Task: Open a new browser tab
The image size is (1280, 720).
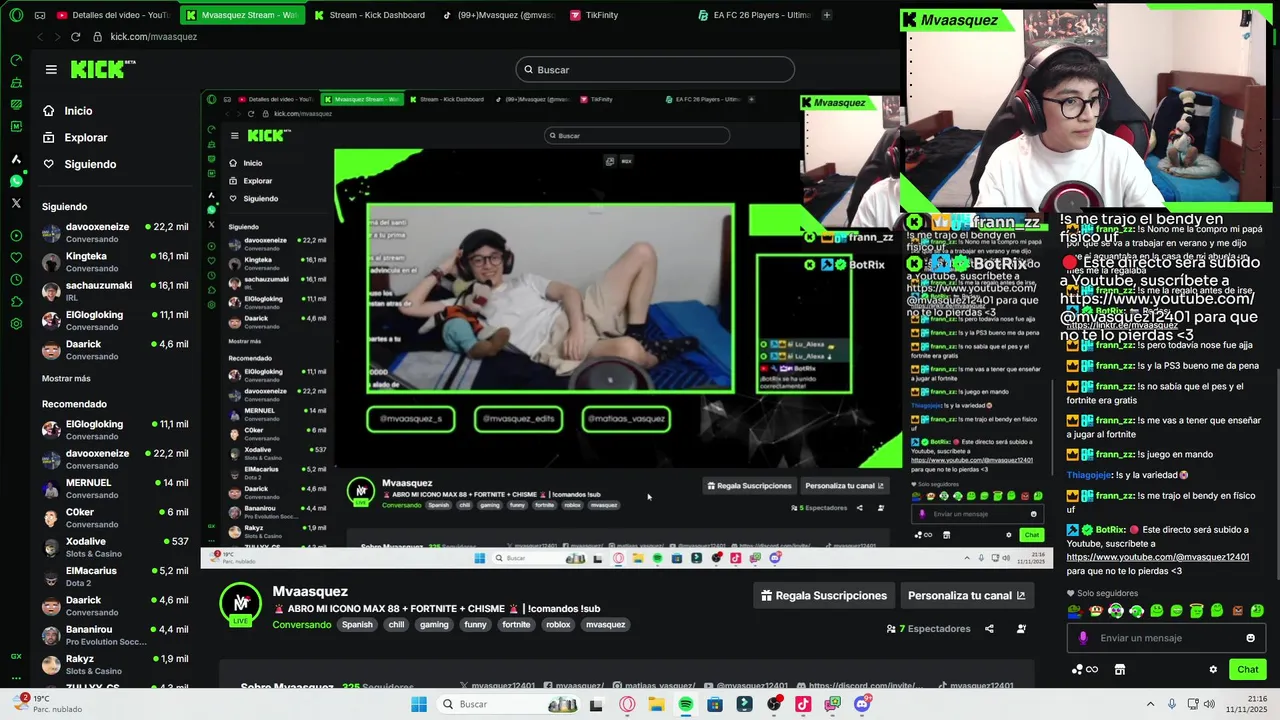Action: (x=827, y=15)
